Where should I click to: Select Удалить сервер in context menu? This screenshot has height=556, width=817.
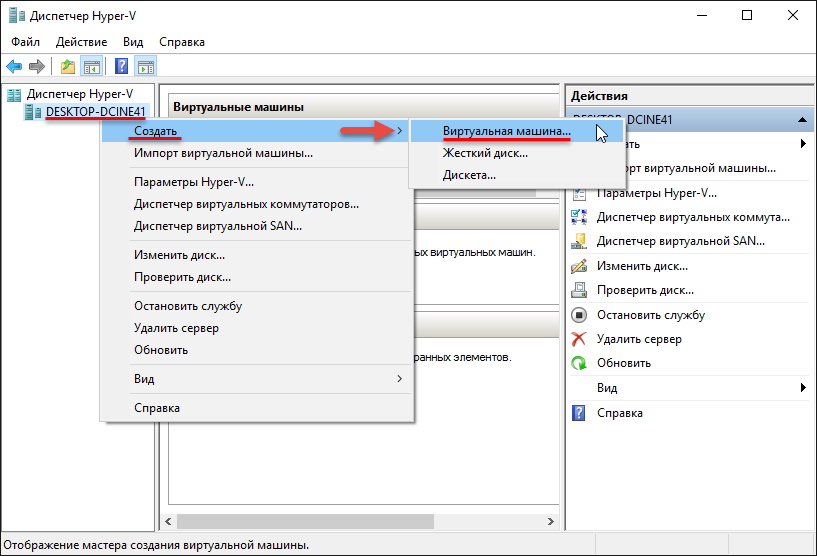point(257,328)
